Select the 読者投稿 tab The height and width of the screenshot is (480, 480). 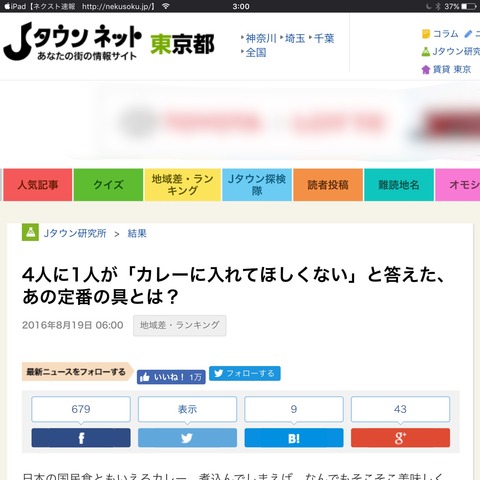click(328, 185)
